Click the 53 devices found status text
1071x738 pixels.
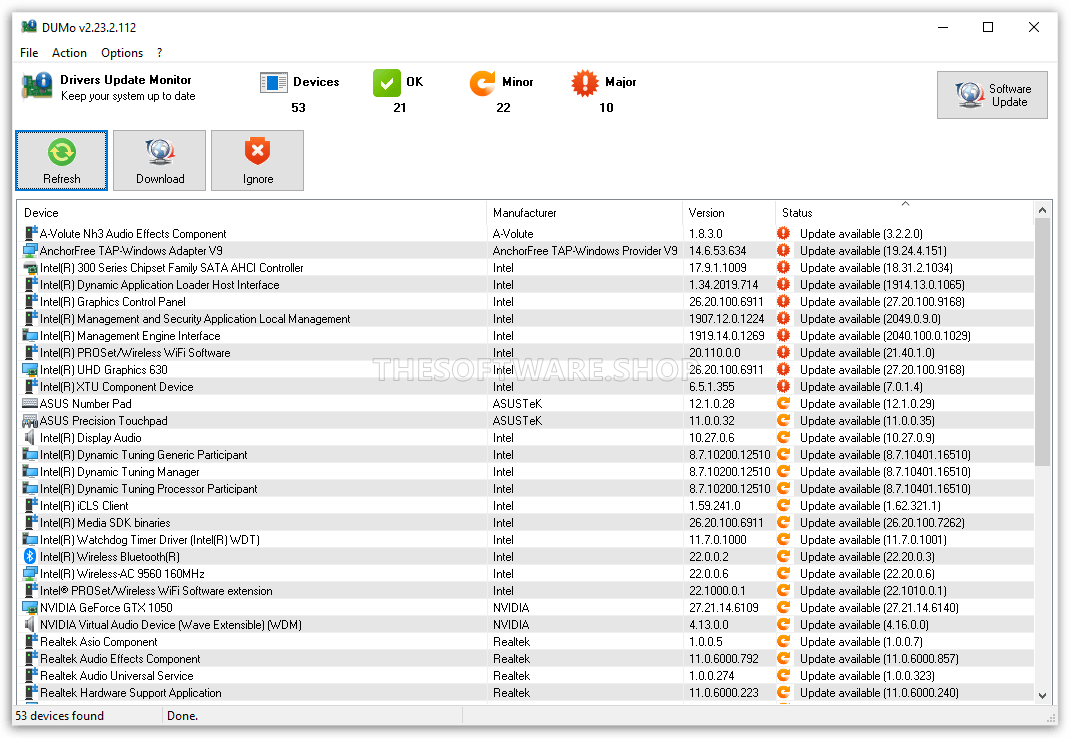coord(59,715)
